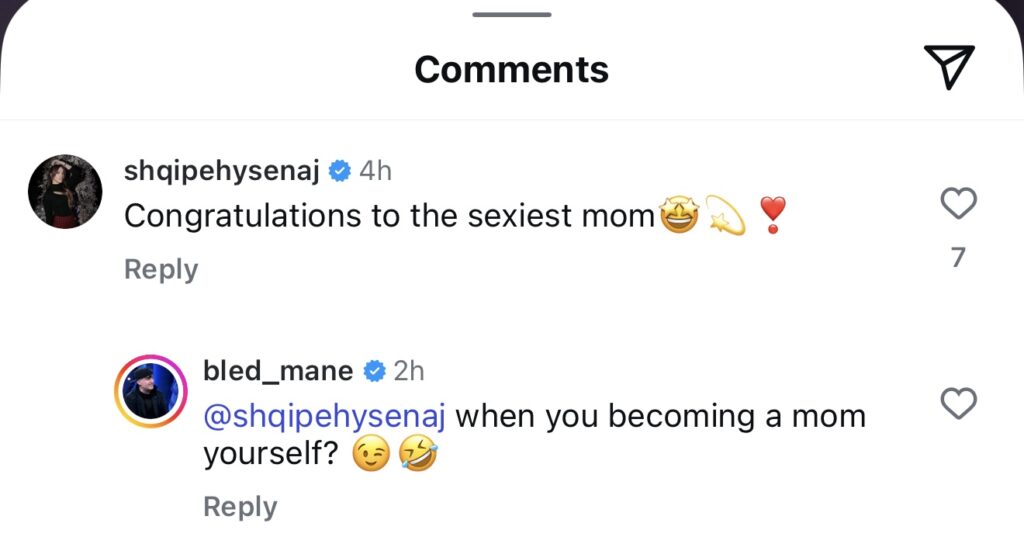The height and width of the screenshot is (537, 1024).
Task: Click the red heart exclamation emoji
Action: coord(772,215)
